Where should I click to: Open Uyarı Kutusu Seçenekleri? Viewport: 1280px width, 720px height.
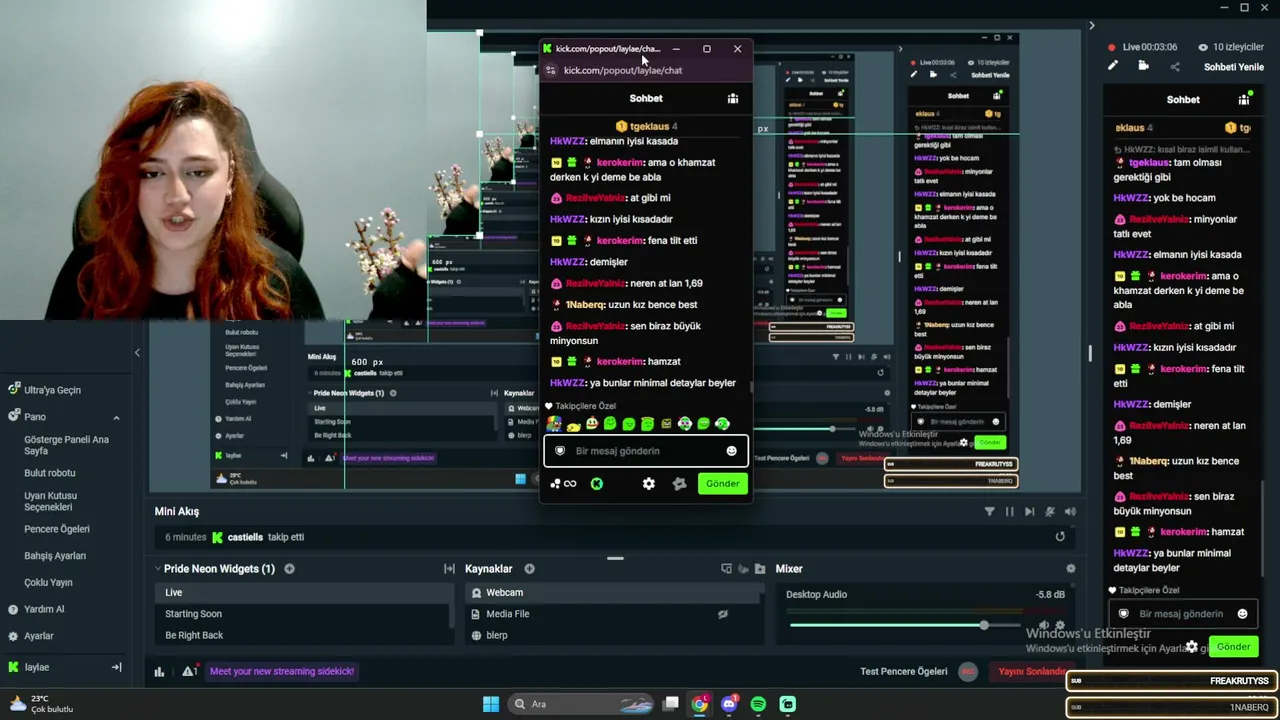pyautogui.click(x=51, y=501)
